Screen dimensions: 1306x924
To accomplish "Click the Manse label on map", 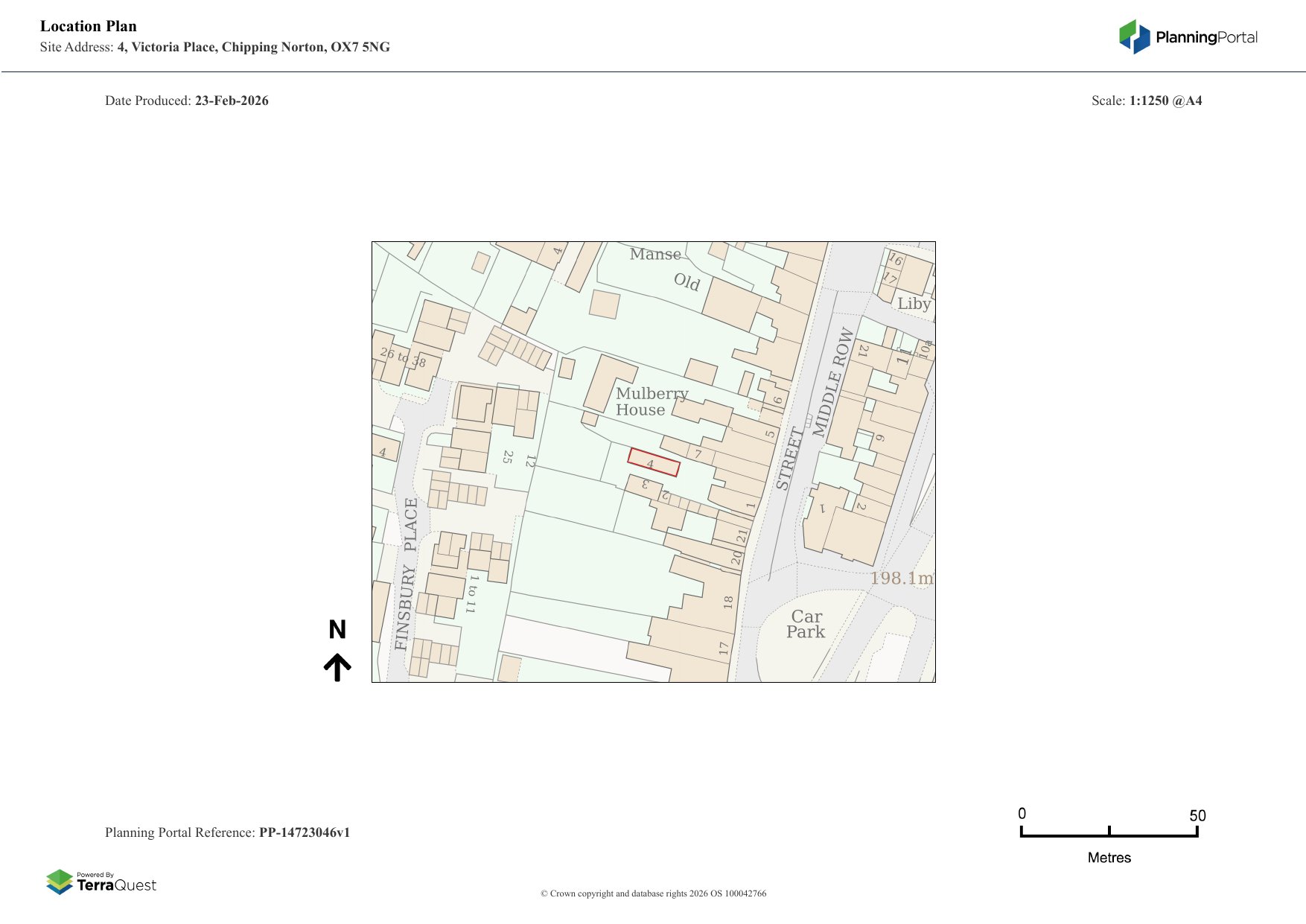I will coord(654,254).
